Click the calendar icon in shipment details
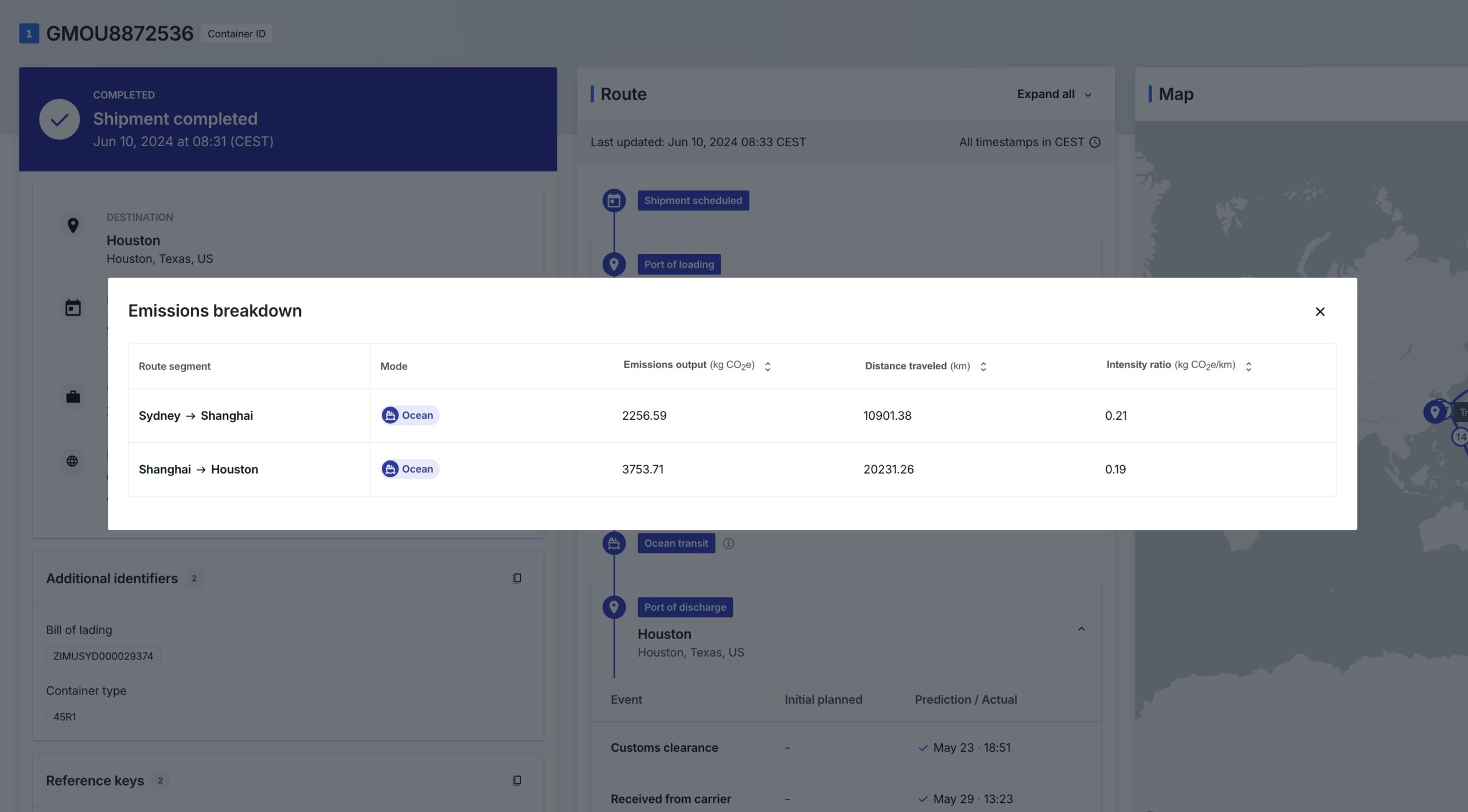 pos(73,308)
